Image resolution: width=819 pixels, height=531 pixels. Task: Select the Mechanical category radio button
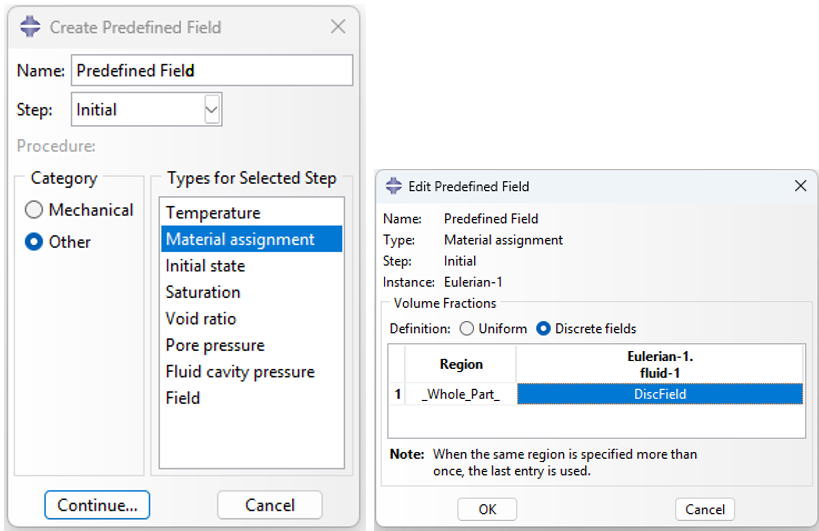point(35,210)
